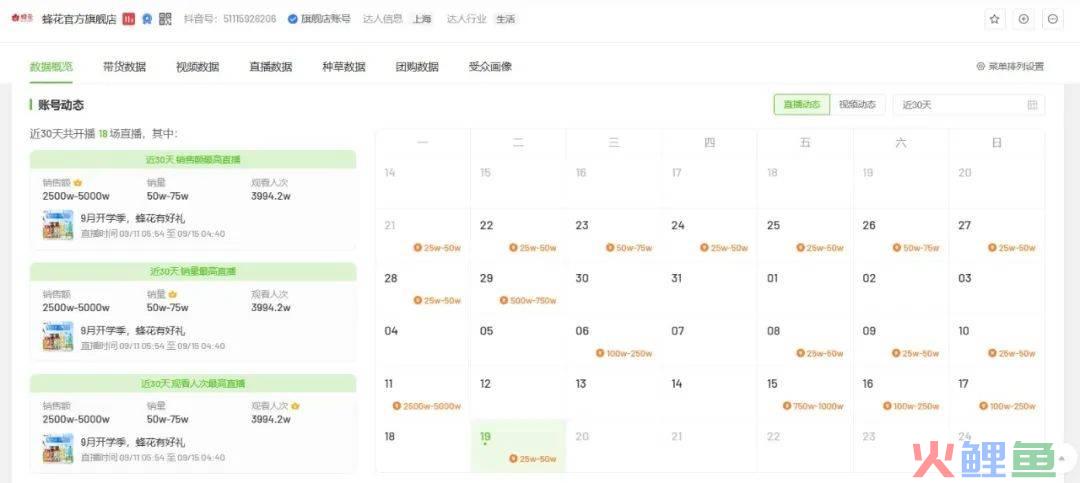Click the calendar icon in the 近30天 field

pos(1032,105)
